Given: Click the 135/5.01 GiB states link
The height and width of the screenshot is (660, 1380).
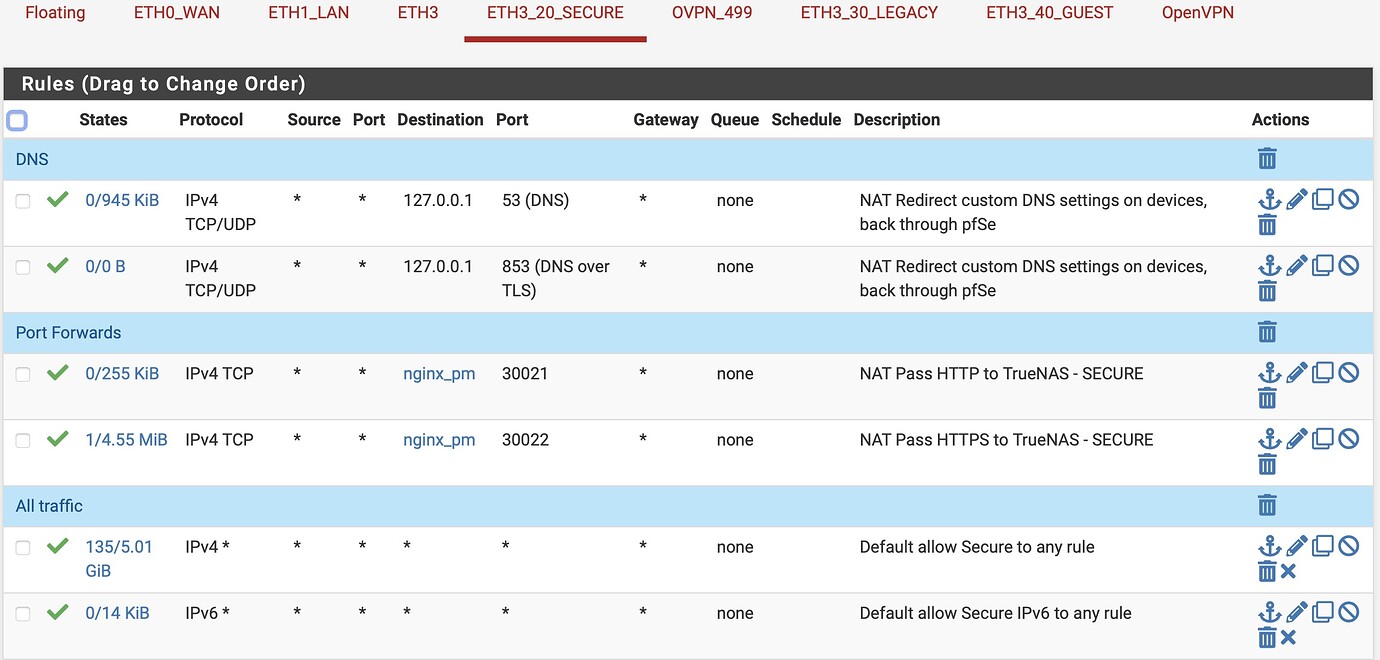Looking at the screenshot, I should click(x=119, y=558).
